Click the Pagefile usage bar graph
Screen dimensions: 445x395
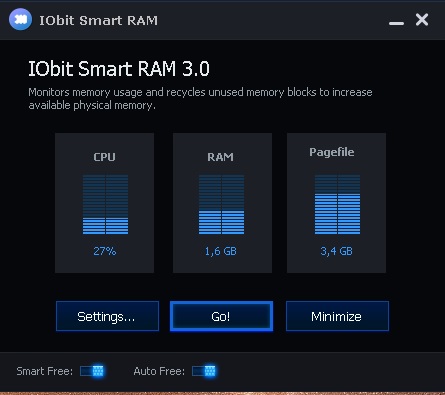coord(337,204)
